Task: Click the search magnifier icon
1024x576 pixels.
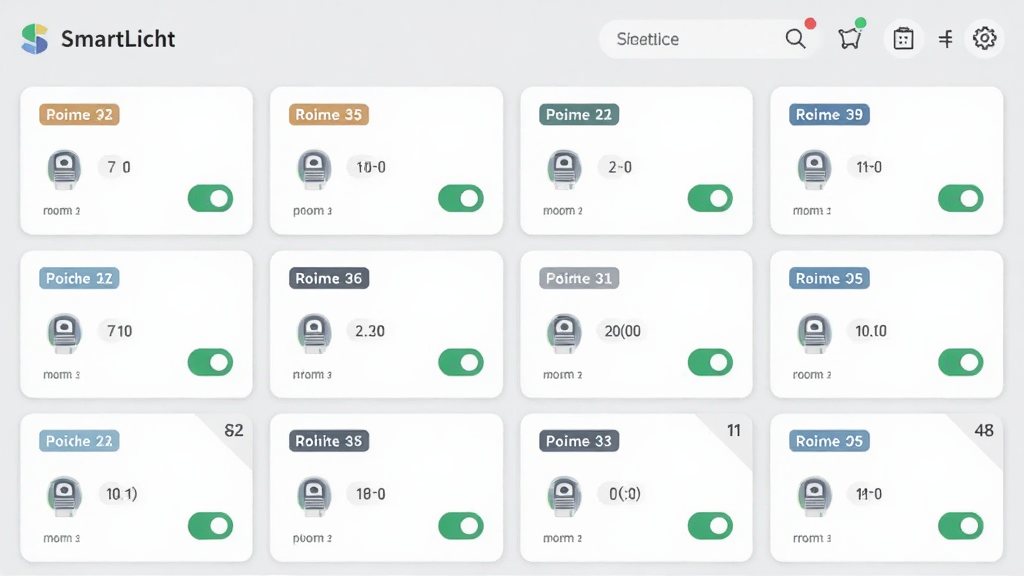Action: coord(795,39)
